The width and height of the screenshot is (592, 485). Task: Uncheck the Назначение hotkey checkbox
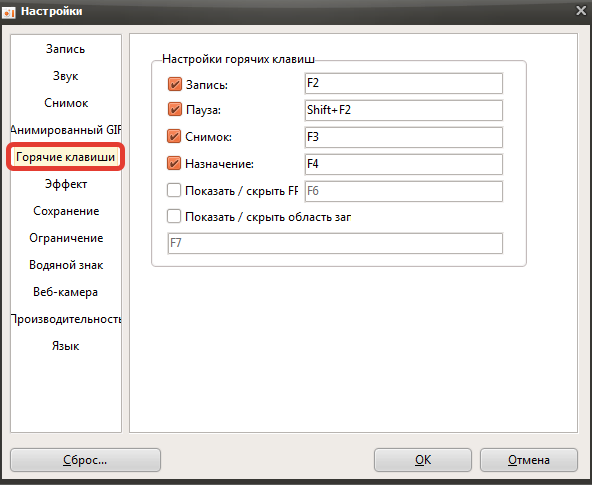(174, 163)
